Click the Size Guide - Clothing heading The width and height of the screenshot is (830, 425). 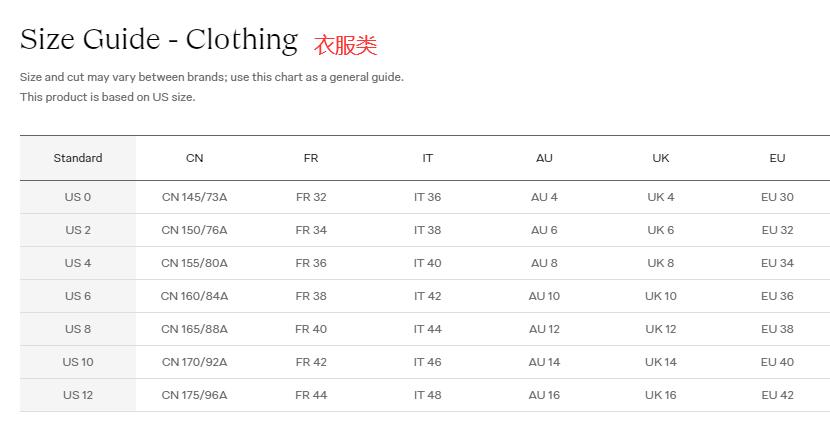pos(159,40)
